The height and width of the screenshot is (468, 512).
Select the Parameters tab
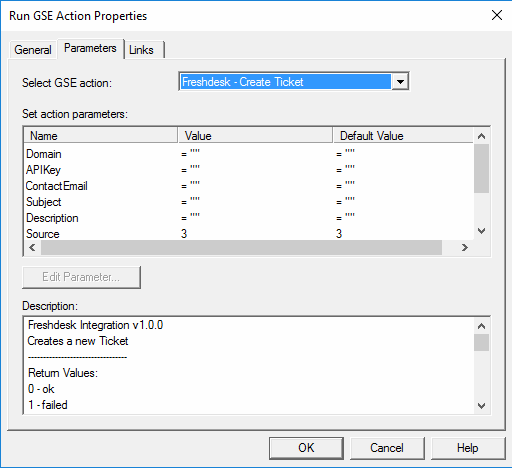pos(90,48)
